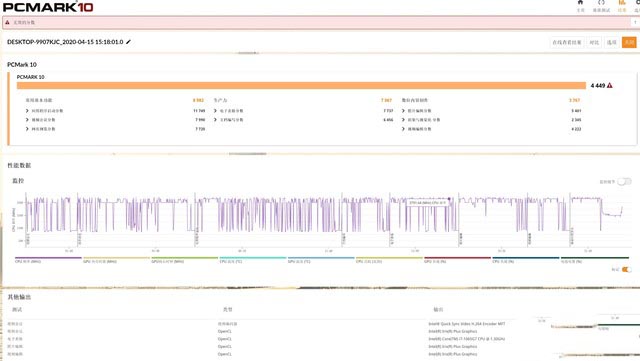Toggle the orange markers switch below chart
Viewport: 640px width, 361px height.
tap(627, 270)
